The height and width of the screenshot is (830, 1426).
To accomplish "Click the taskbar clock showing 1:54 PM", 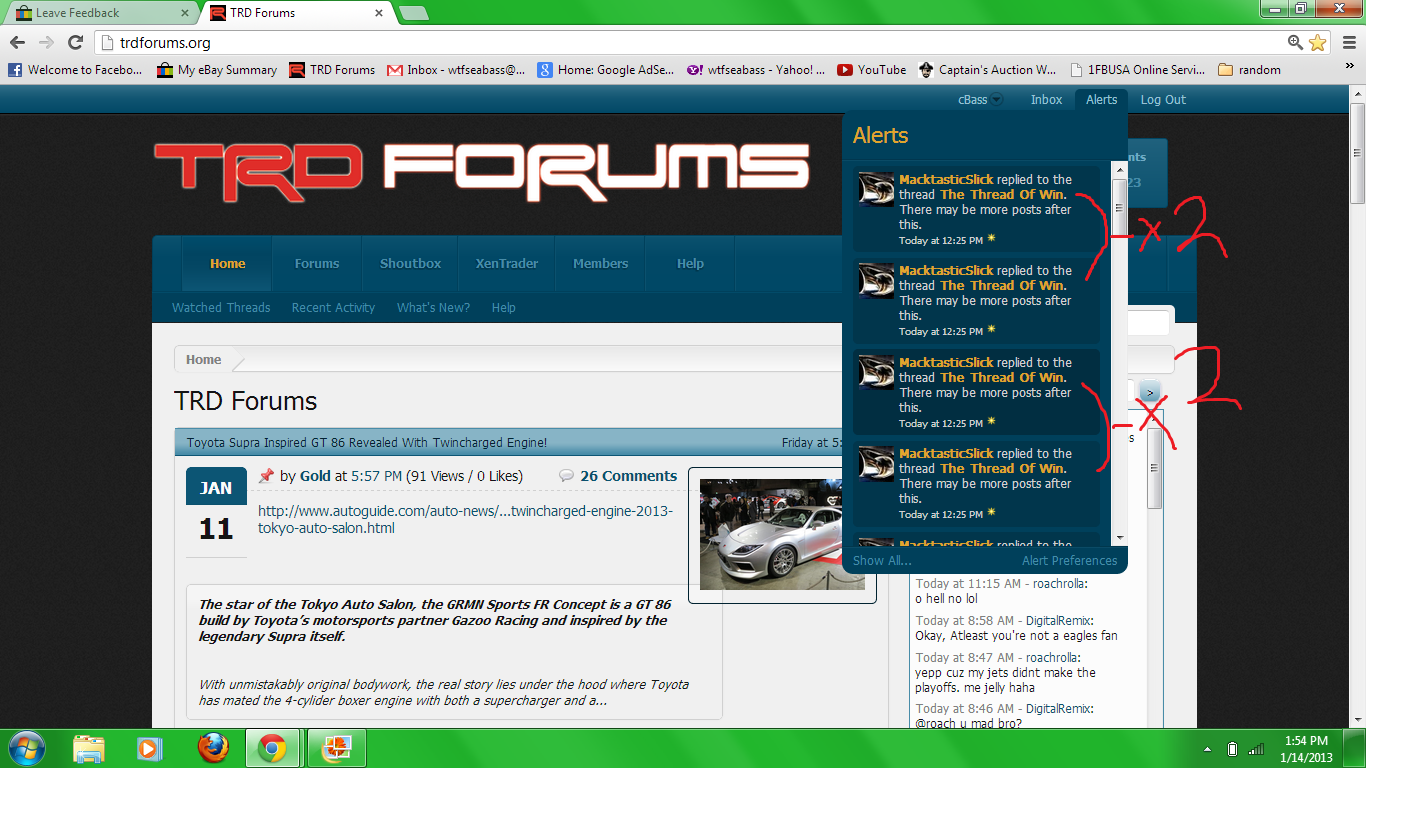I will [1307, 749].
